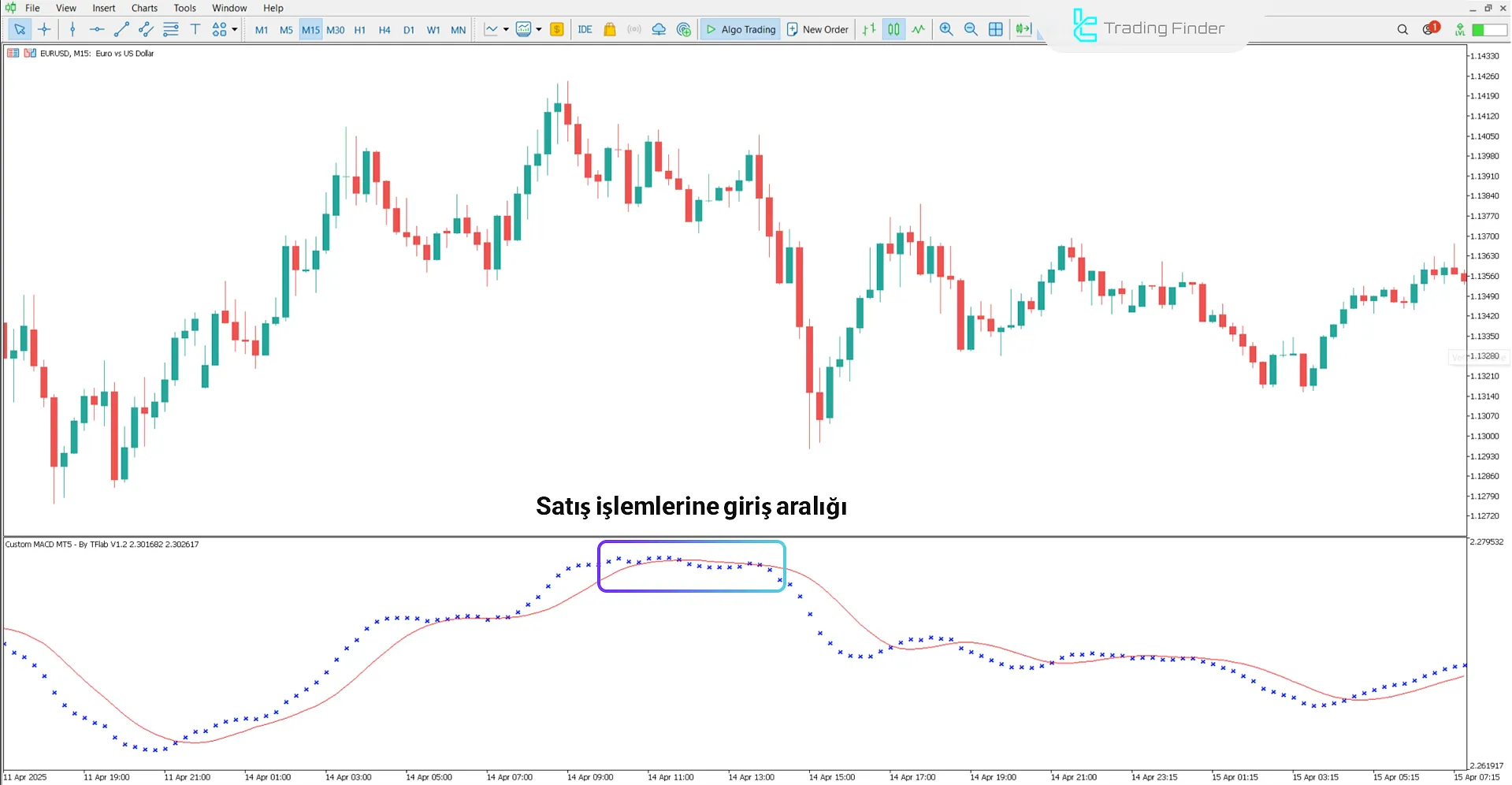This screenshot has height=785, width=1512.
Task: Open the Tools menu
Action: tap(185, 8)
